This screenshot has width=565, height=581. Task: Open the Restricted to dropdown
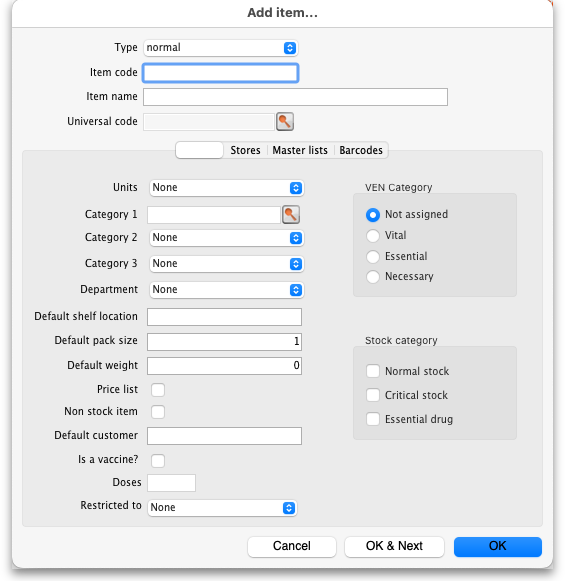[x=222, y=508]
